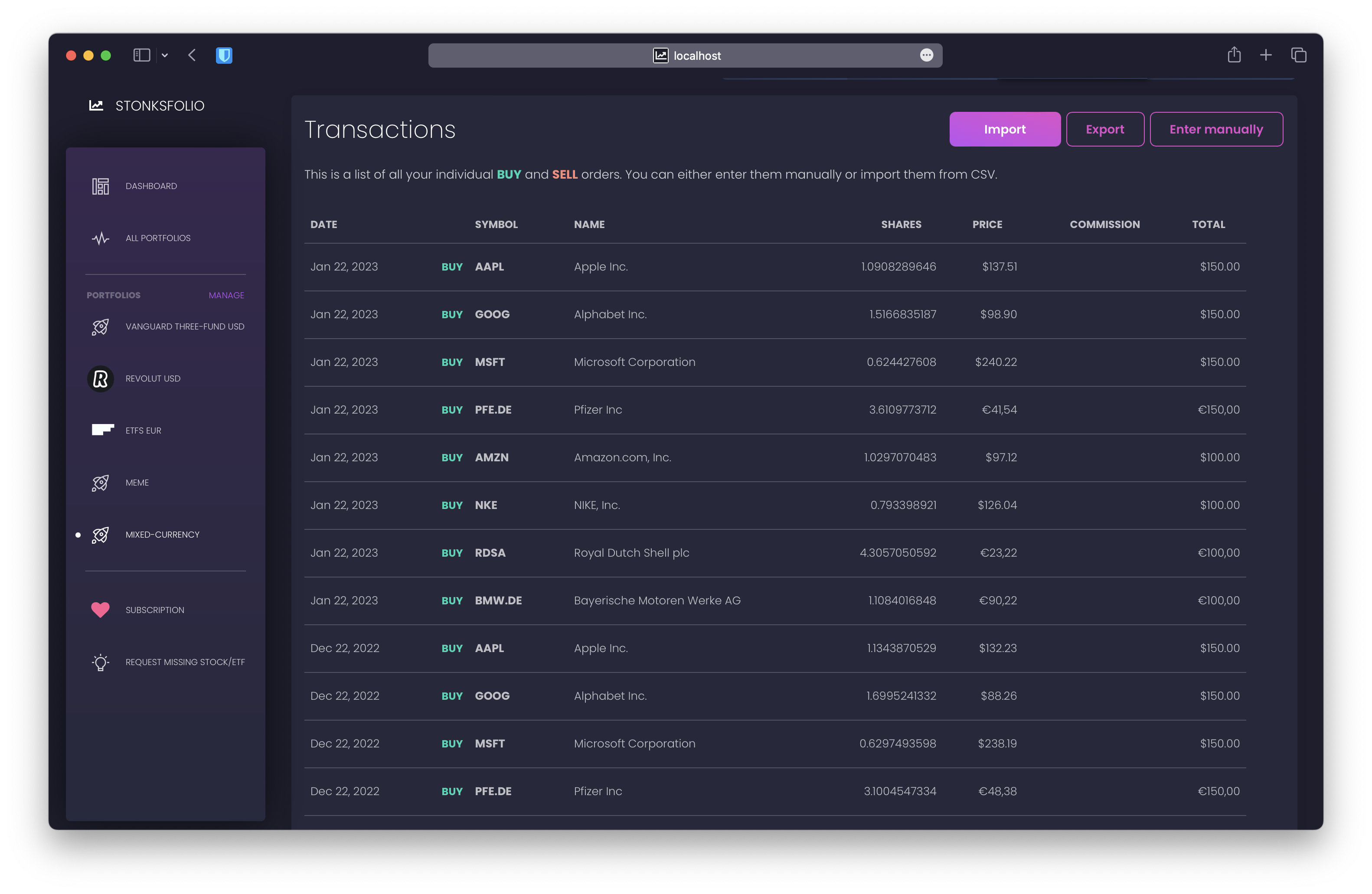Click the Name column header
The width and height of the screenshot is (1372, 894).
click(x=589, y=224)
